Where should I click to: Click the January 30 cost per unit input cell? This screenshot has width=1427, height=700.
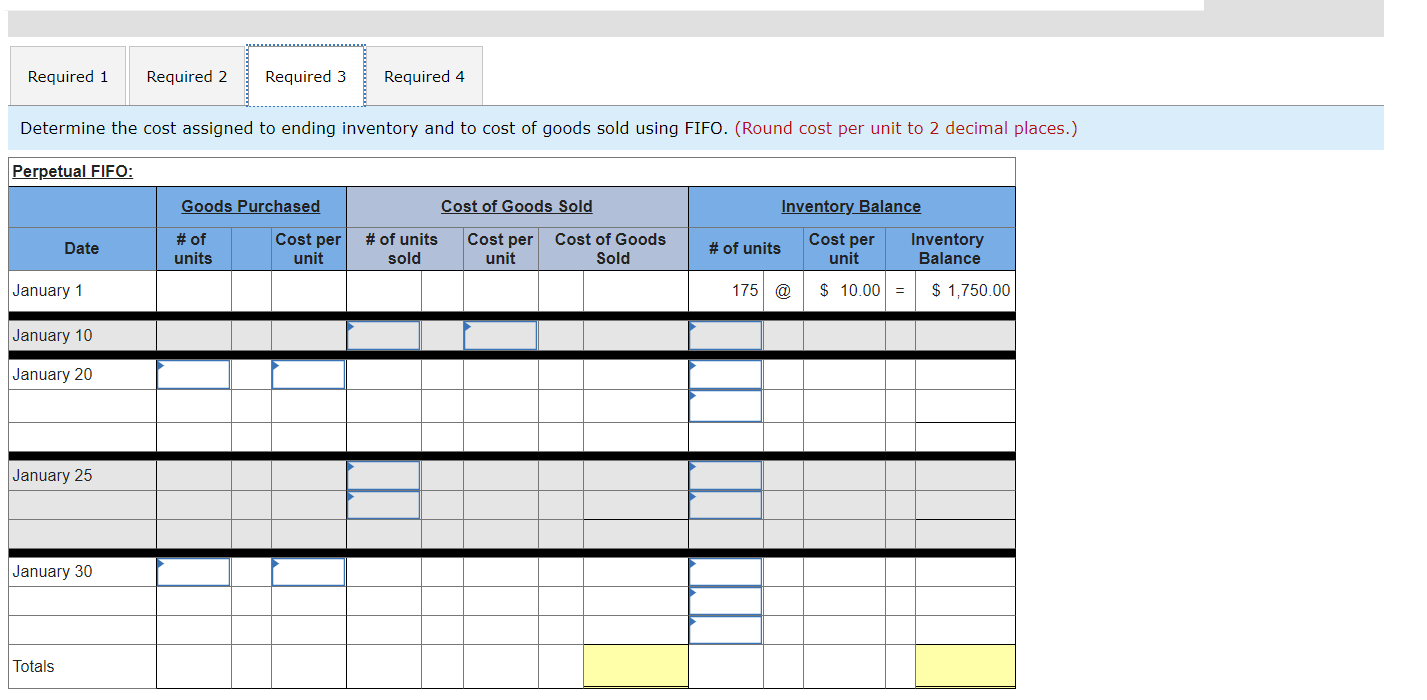tap(308, 571)
